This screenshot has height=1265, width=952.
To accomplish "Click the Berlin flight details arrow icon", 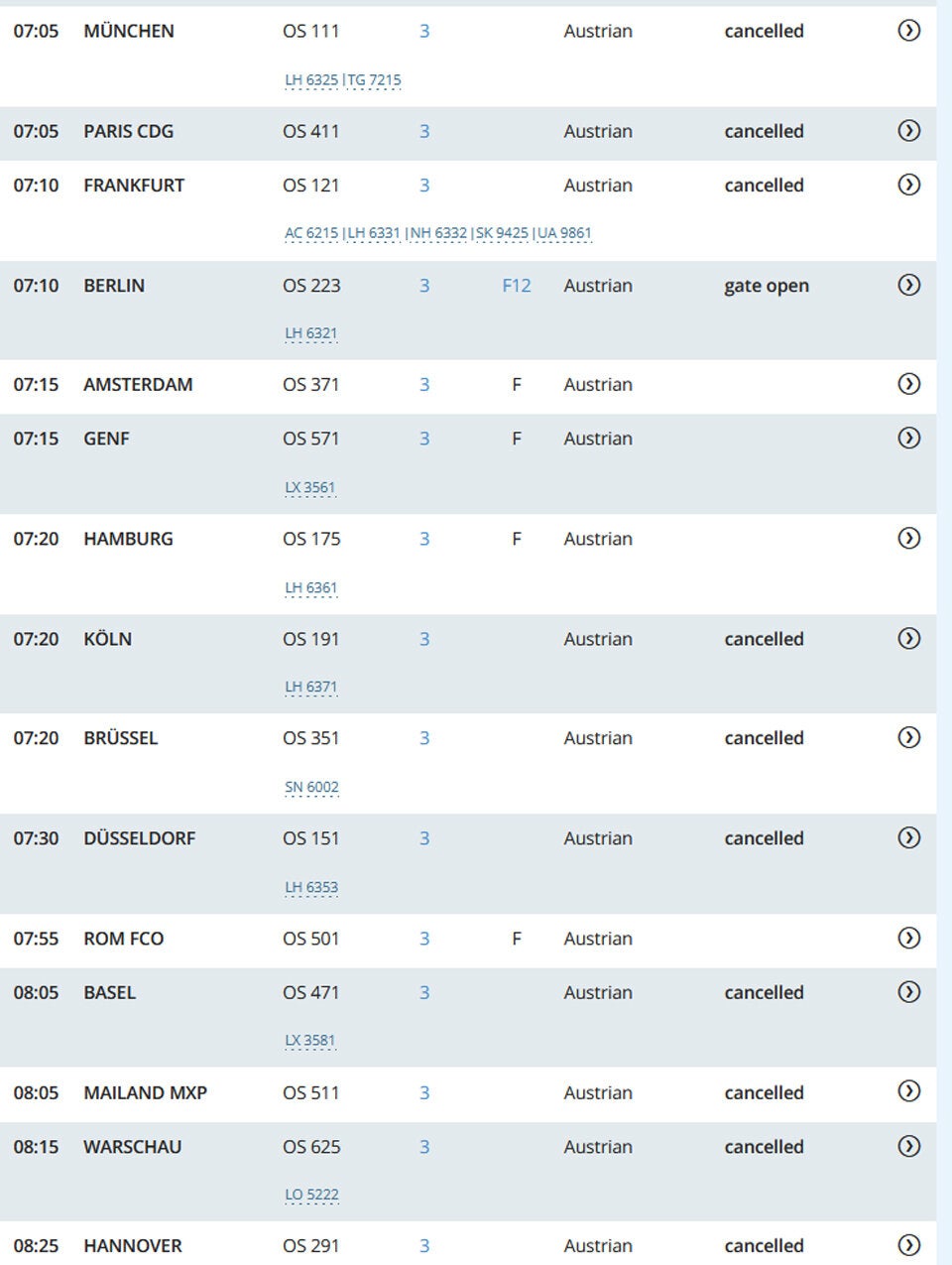I will pos(908,285).
